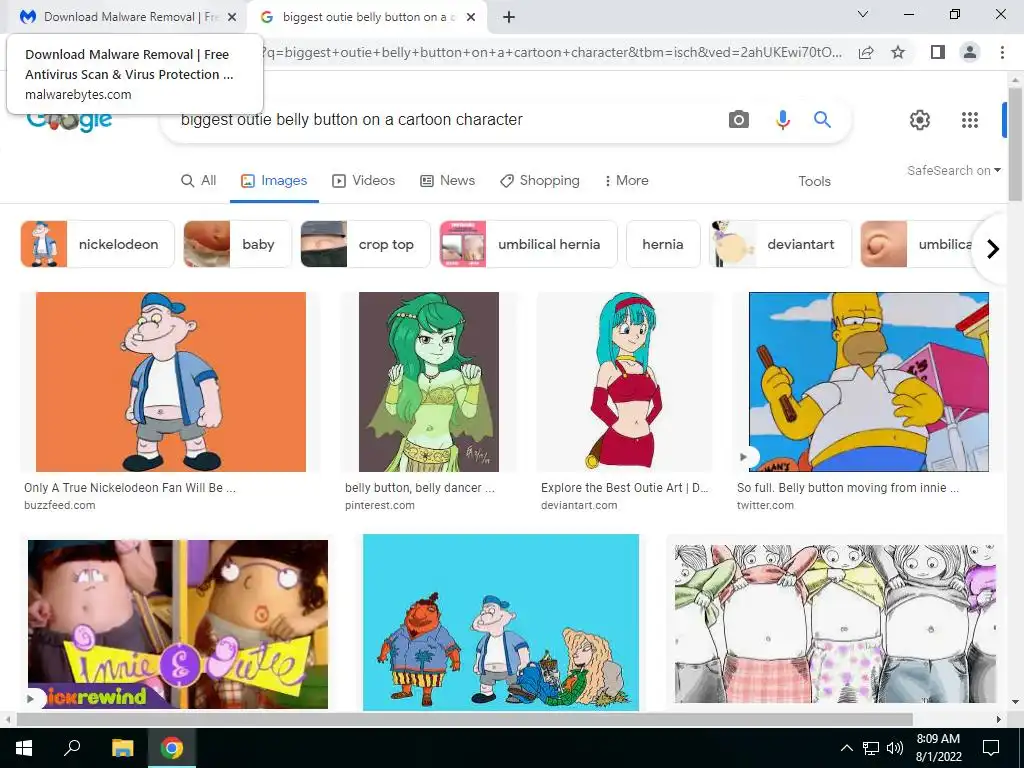Select the crop top suggestion chip
The height and width of the screenshot is (768, 1024).
(x=366, y=244)
